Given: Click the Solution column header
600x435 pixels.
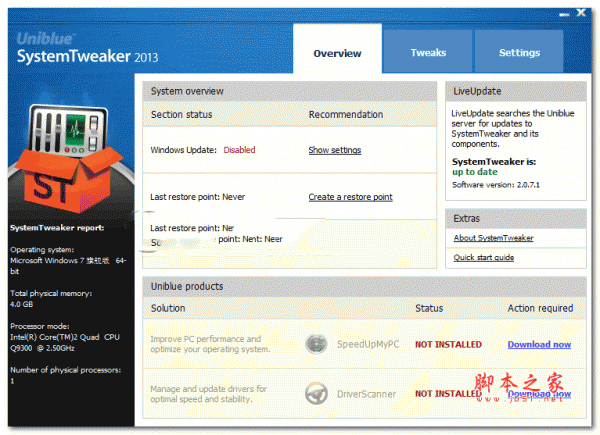Looking at the screenshot, I should (x=168, y=308).
